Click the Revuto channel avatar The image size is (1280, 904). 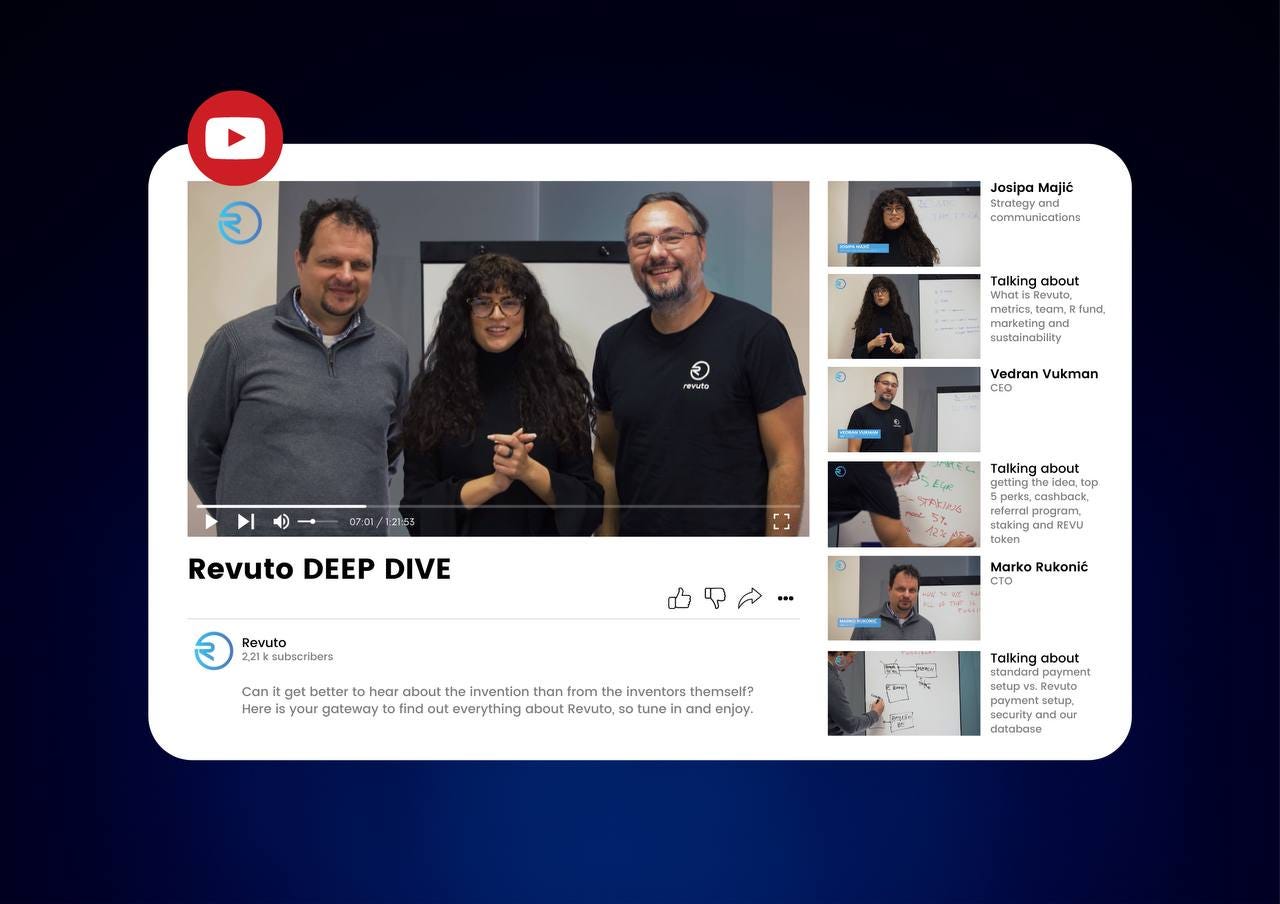(214, 650)
